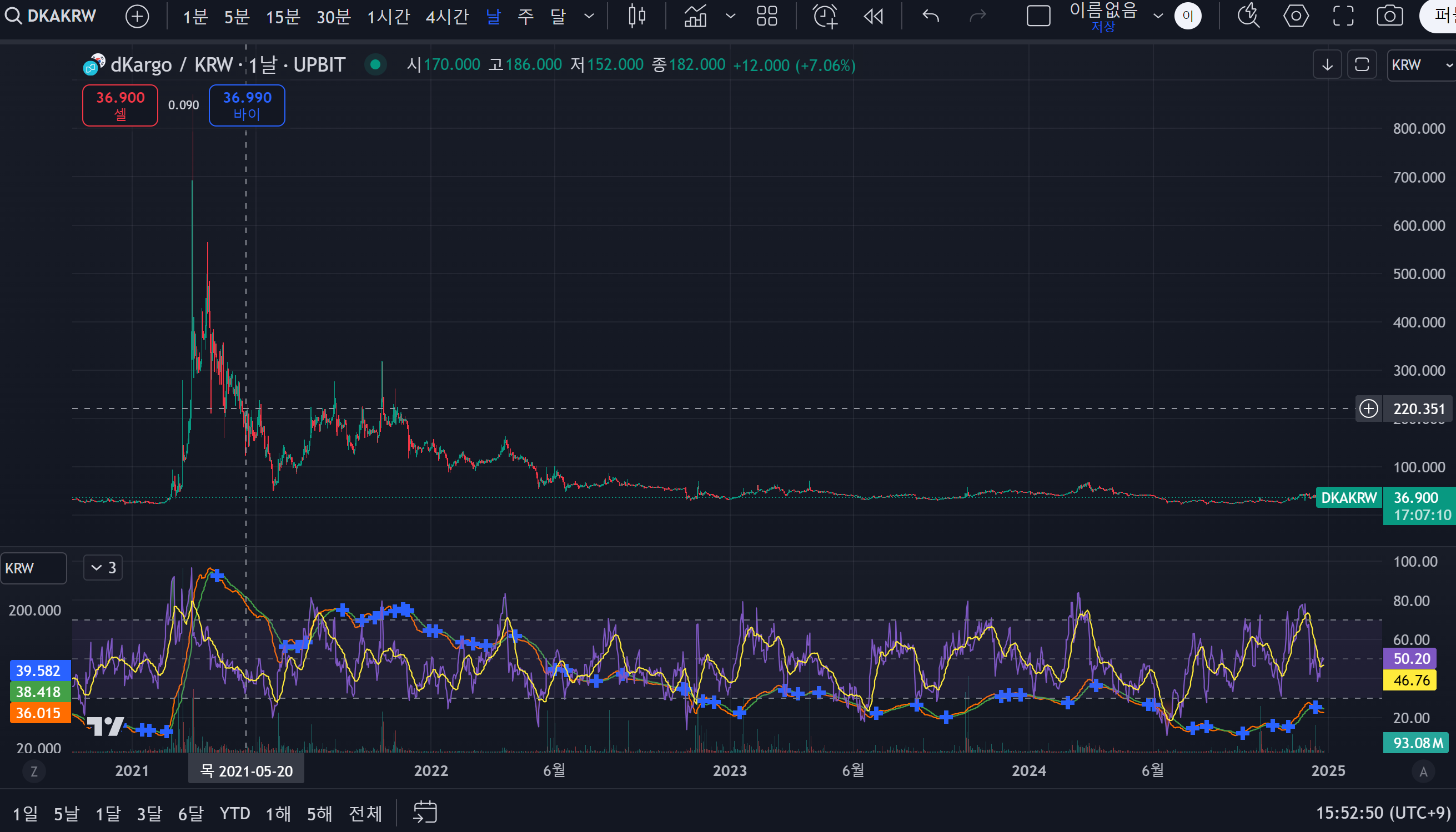This screenshot has height=832, width=1456.
Task: Open the layout setup square icon
Action: pos(1039,16)
